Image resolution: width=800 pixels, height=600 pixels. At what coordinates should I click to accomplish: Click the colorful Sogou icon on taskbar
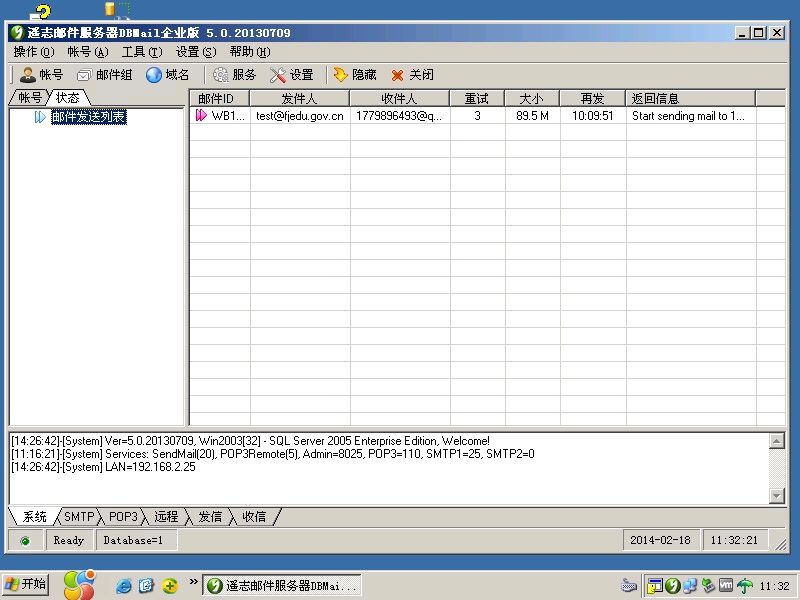[79, 585]
